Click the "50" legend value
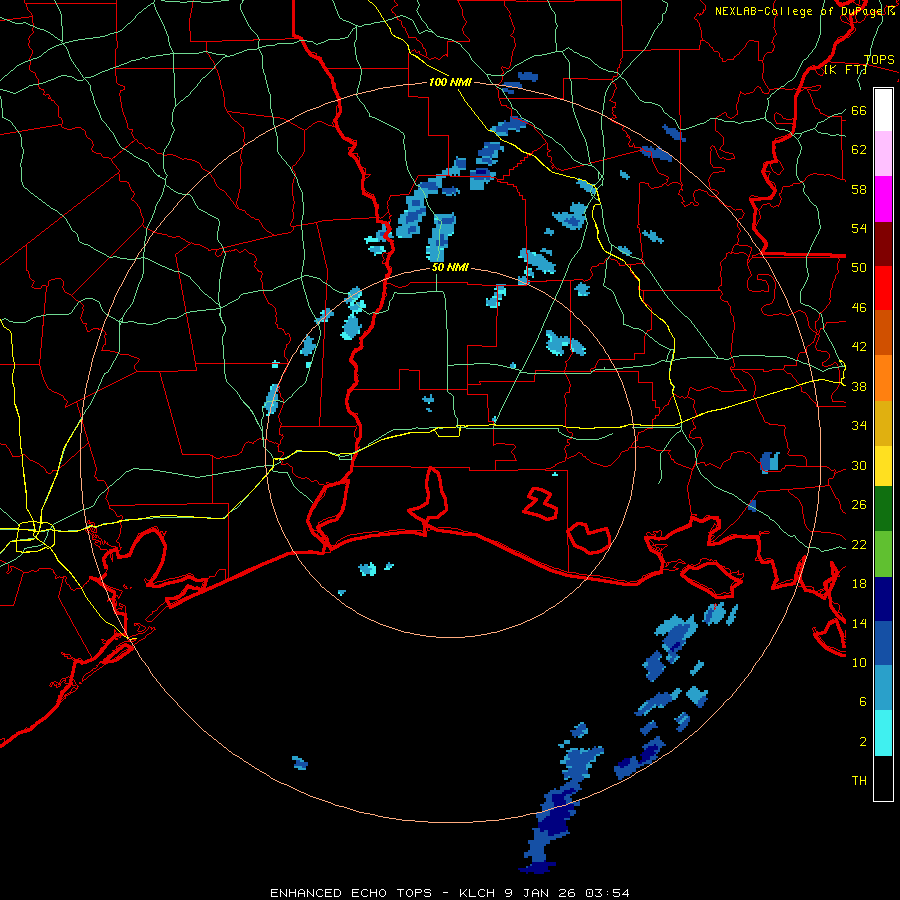 [859, 267]
